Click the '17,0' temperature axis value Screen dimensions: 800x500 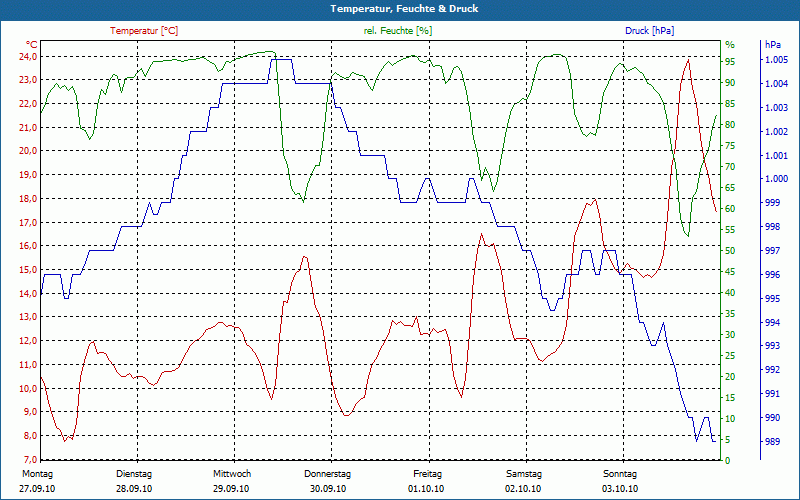click(x=29, y=222)
